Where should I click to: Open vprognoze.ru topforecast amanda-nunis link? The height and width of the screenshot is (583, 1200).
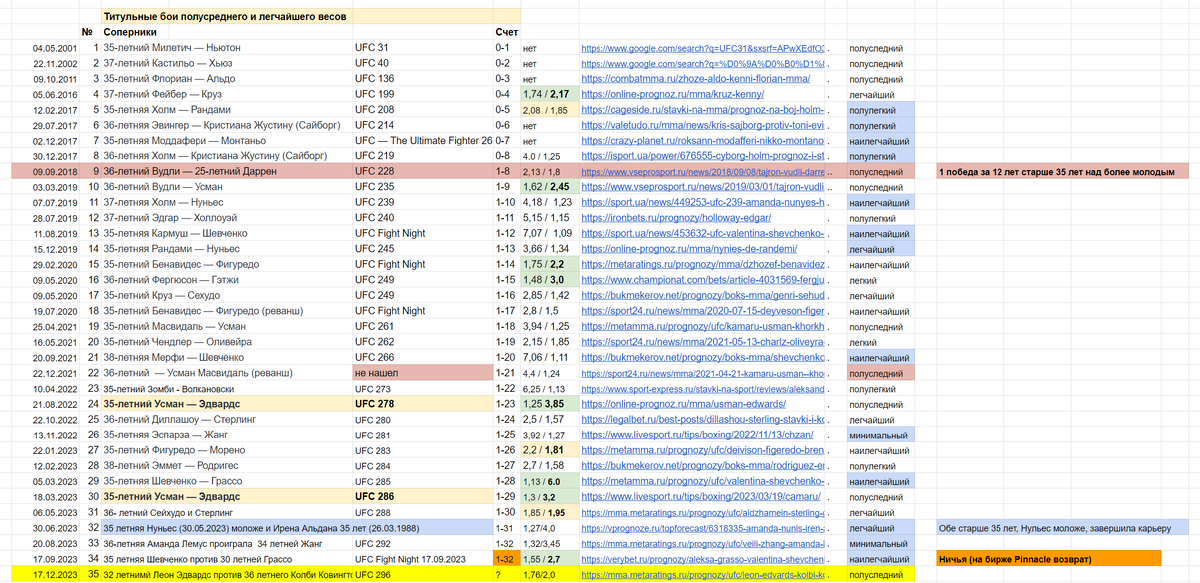[x=702, y=529]
